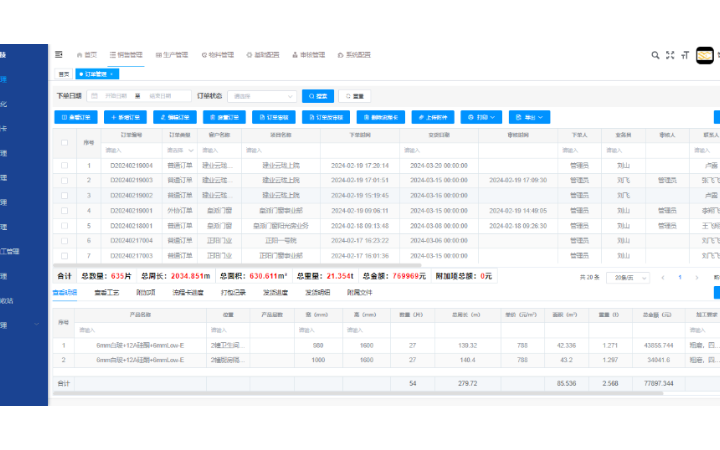Click the blue 搜索 button
The height and width of the screenshot is (450, 720).
(x=317, y=96)
